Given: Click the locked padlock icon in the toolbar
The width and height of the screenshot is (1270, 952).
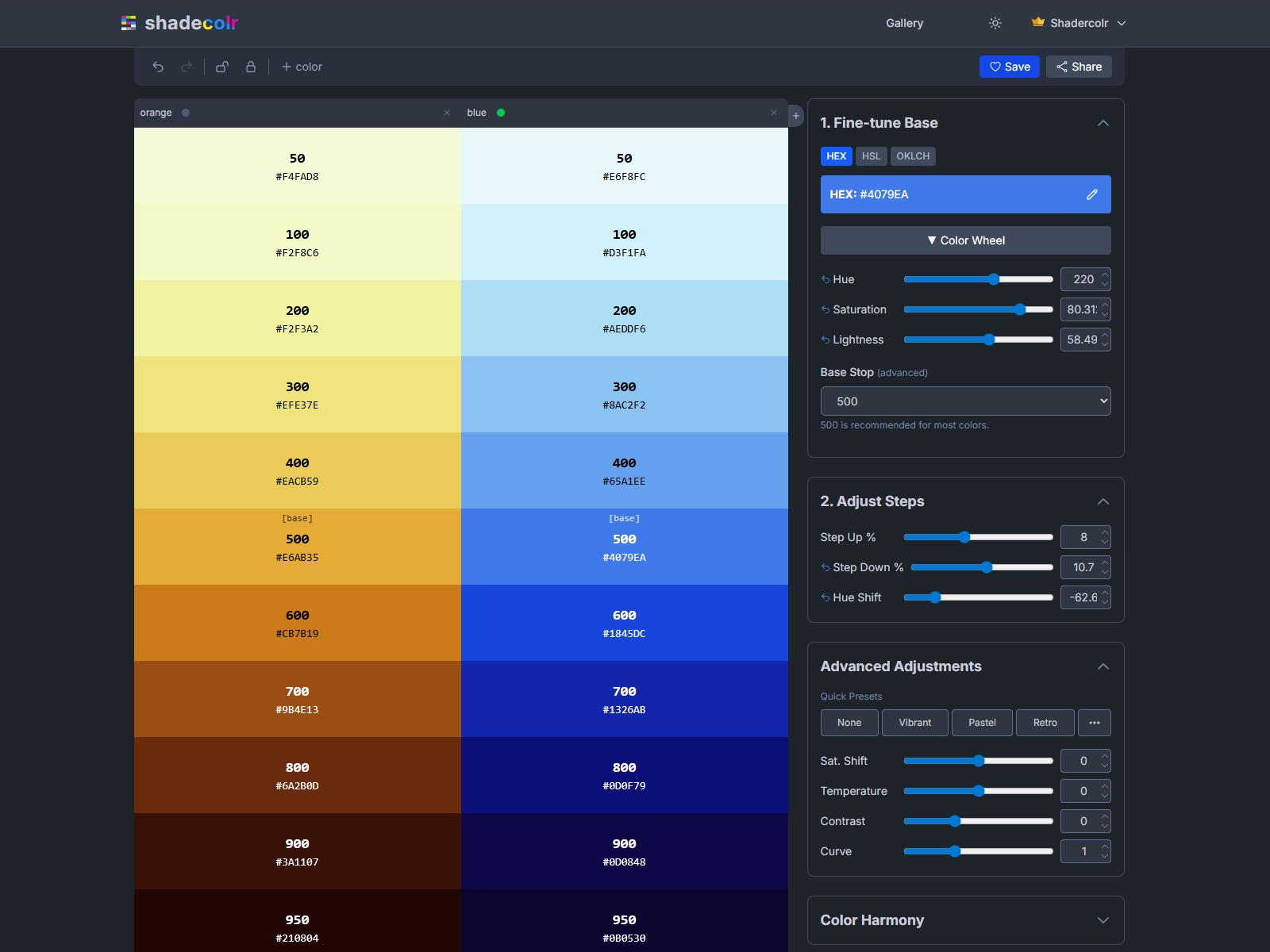Looking at the screenshot, I should point(251,67).
